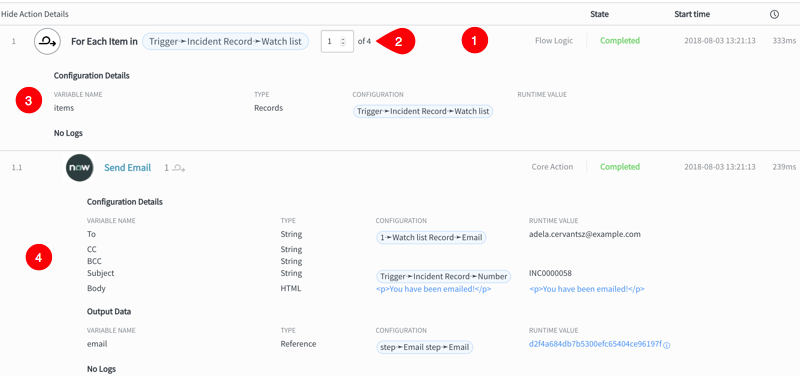
Task: Click the 'items' variable name
Action: [64, 108]
